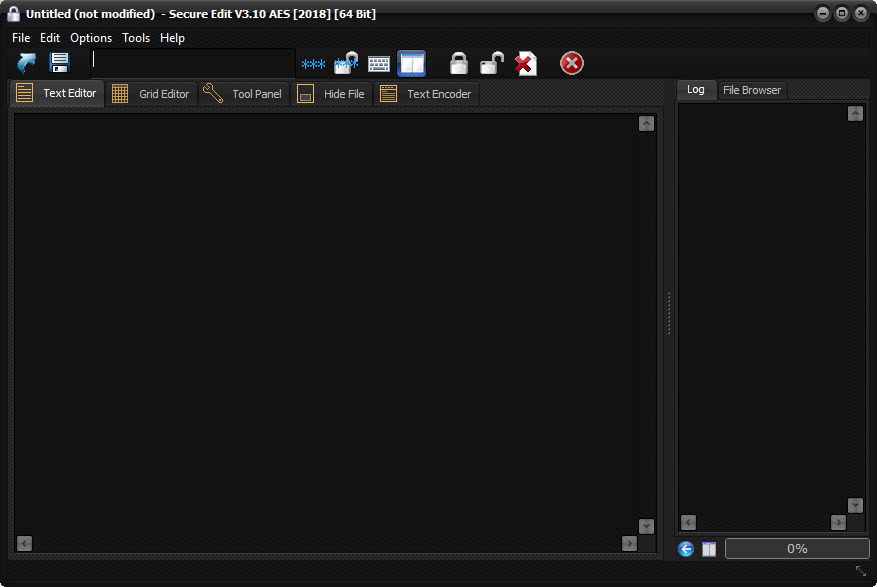Image resolution: width=877 pixels, height=587 pixels.
Task: Click the padlock icon in title bar
Action: point(13,14)
